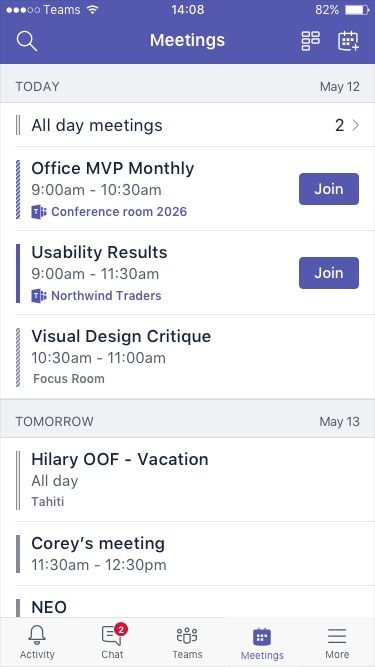Tap Teams logo beside Conference room 2026
Screen dimensions: 375x667
[x=39, y=211]
